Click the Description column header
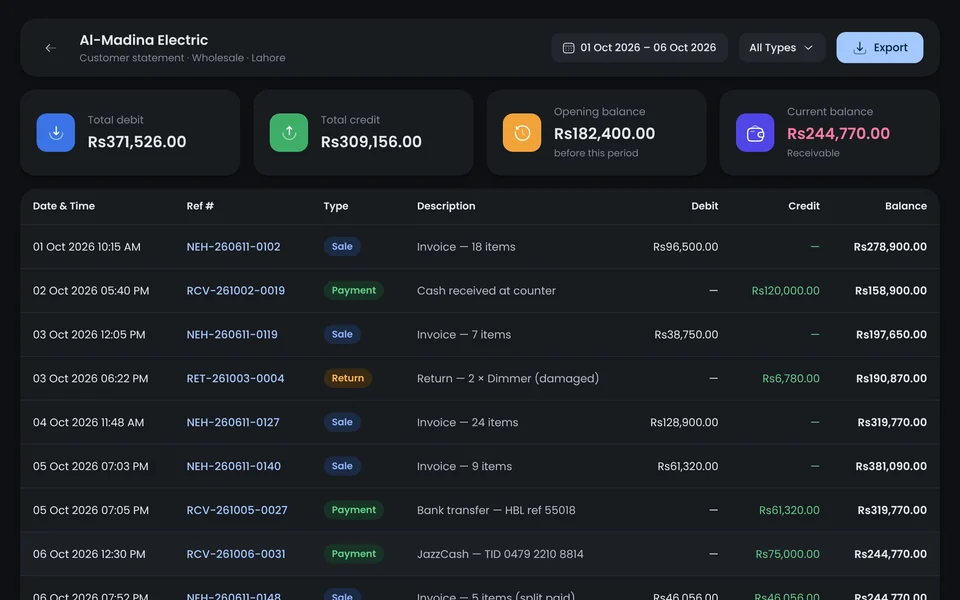The height and width of the screenshot is (600, 960). pyautogui.click(x=446, y=206)
